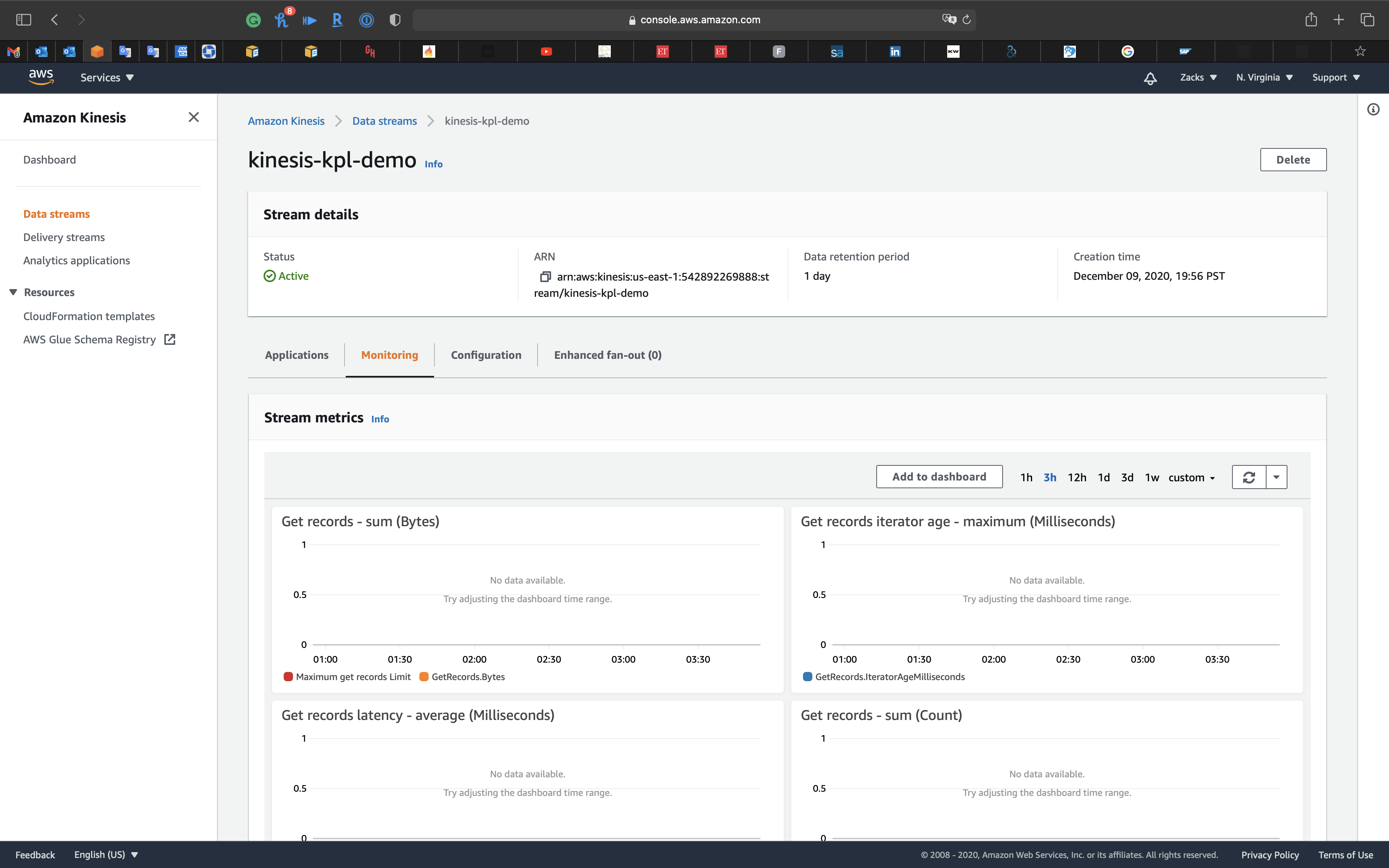Select the 12h time range
The width and height of the screenshot is (1389, 868).
(x=1076, y=478)
